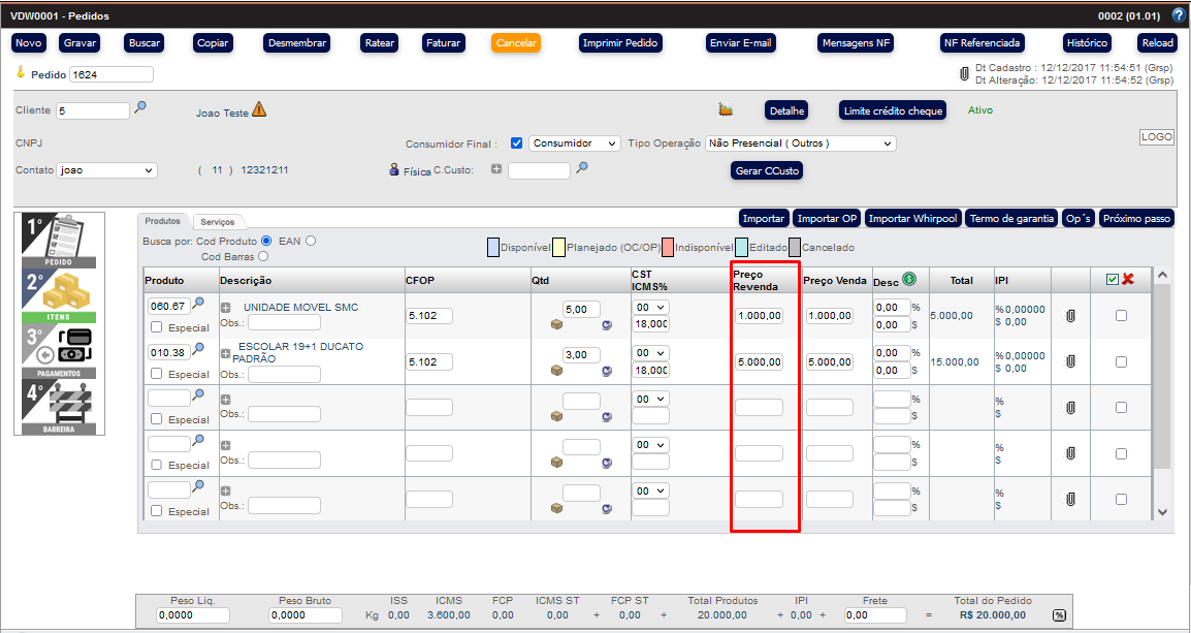The height and width of the screenshot is (633, 1191).
Task: Select the EAN search radio button
Action: click(311, 241)
